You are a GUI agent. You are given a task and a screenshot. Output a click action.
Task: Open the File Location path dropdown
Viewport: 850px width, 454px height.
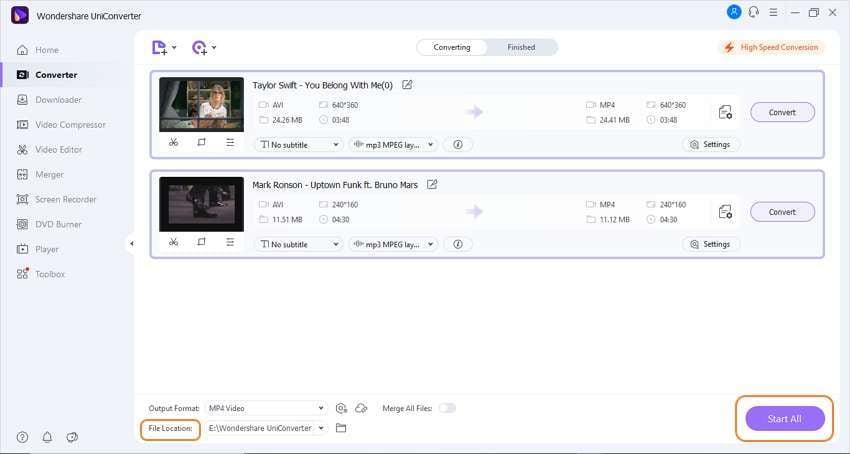[x=266, y=428]
